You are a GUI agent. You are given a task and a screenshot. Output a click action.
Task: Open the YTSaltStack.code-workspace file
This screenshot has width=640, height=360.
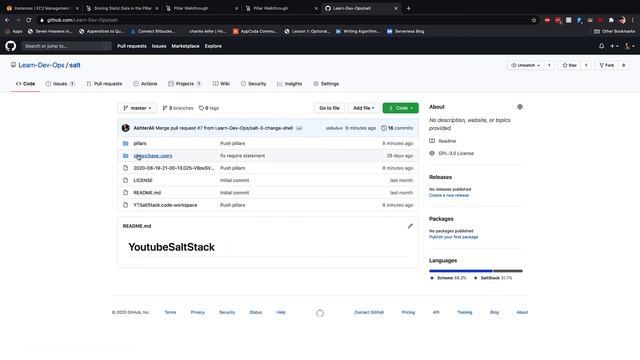pos(165,205)
